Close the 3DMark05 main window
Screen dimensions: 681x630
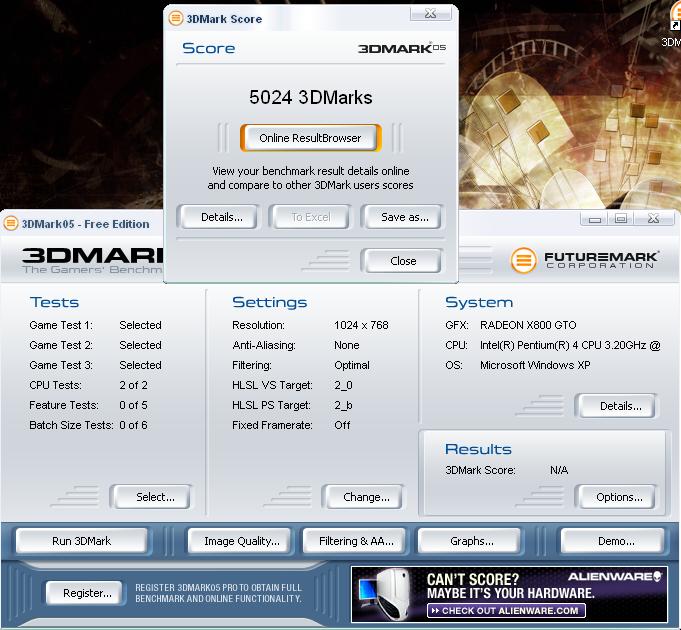point(654,219)
